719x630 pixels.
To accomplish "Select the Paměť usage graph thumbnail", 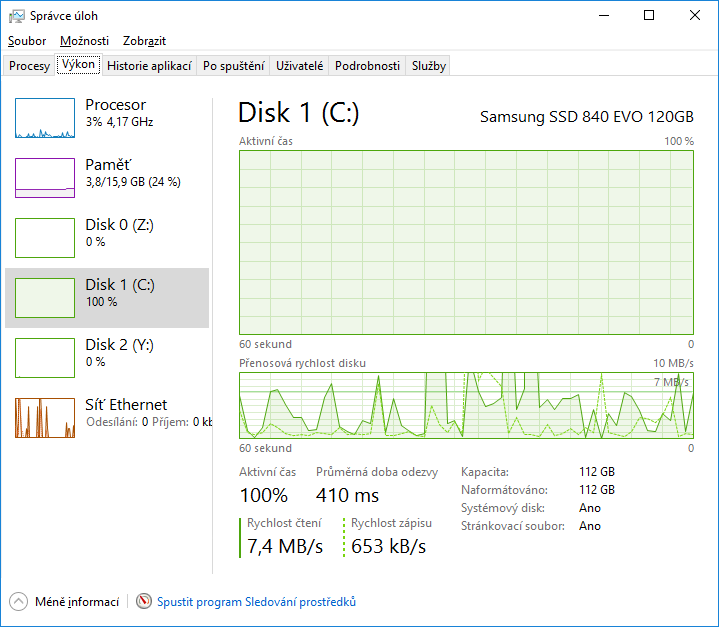I will (x=45, y=178).
